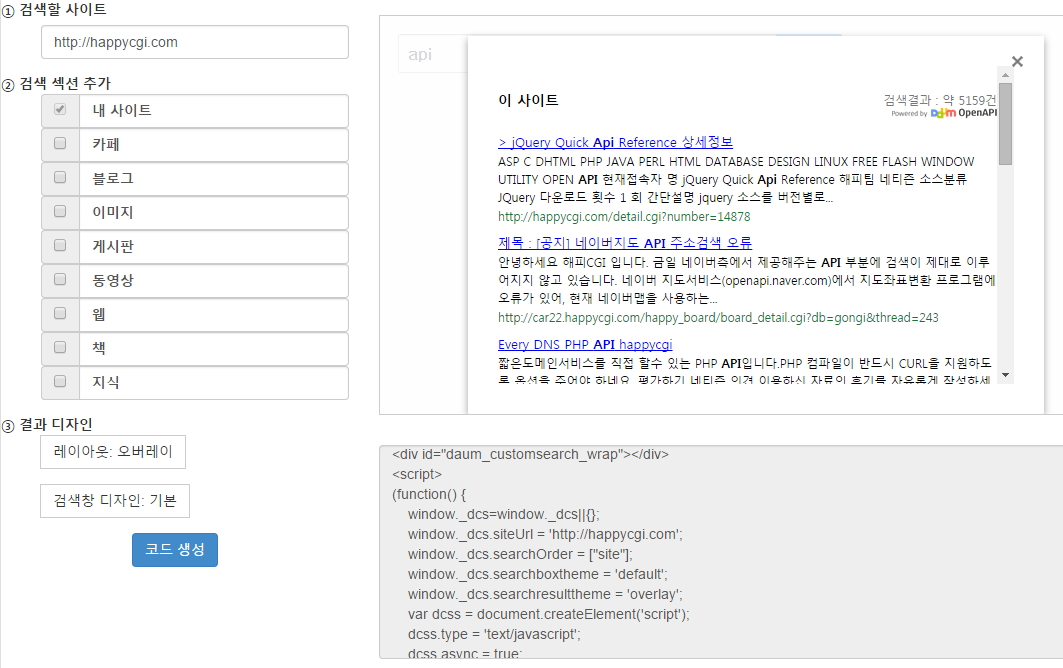The width and height of the screenshot is (1063, 668).
Task: Click happycgi.com detail.cgi number=14878 URL
Action: click(624, 217)
